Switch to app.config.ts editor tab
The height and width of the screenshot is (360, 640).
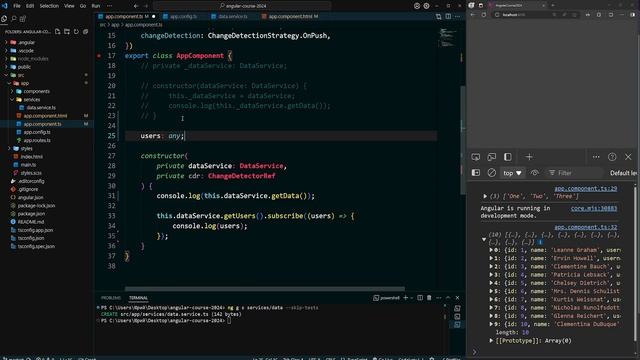(x=183, y=17)
